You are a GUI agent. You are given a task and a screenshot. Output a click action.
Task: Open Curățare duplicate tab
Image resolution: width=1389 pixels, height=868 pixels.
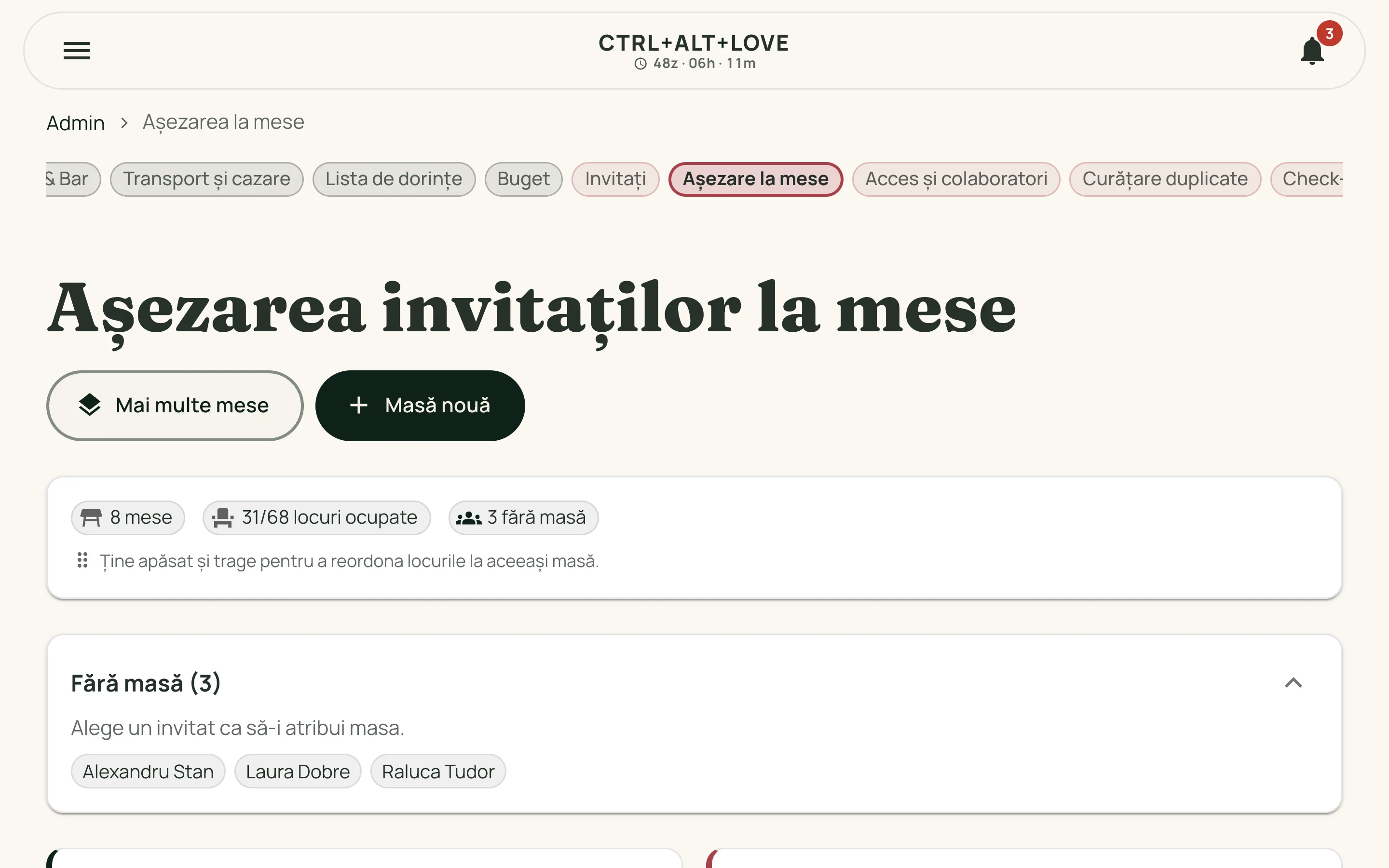(x=1165, y=179)
